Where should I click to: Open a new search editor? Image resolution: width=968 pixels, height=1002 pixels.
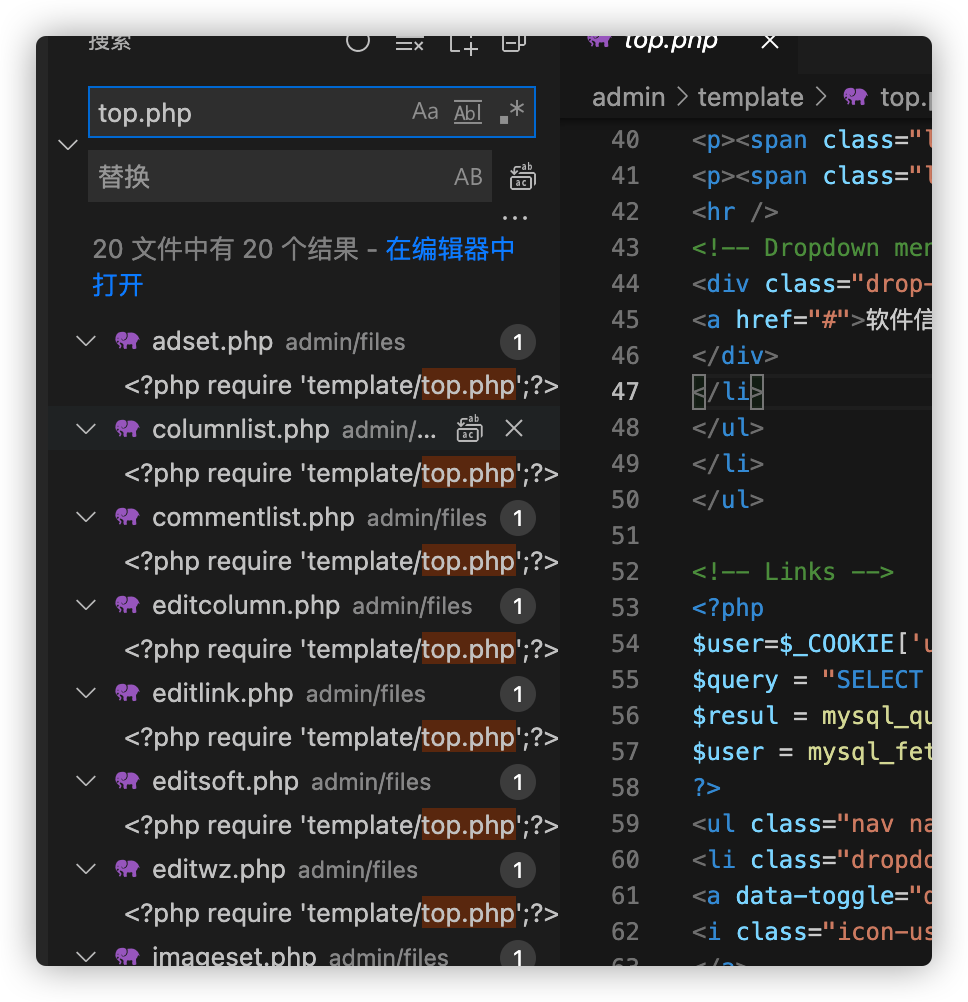coord(463,42)
